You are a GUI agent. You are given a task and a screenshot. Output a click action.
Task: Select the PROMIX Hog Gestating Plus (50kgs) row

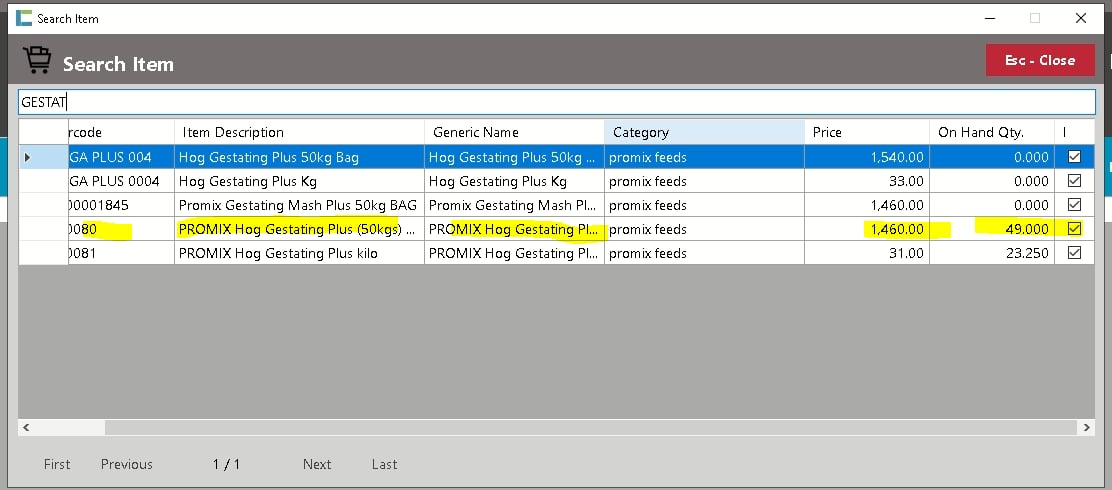click(298, 229)
